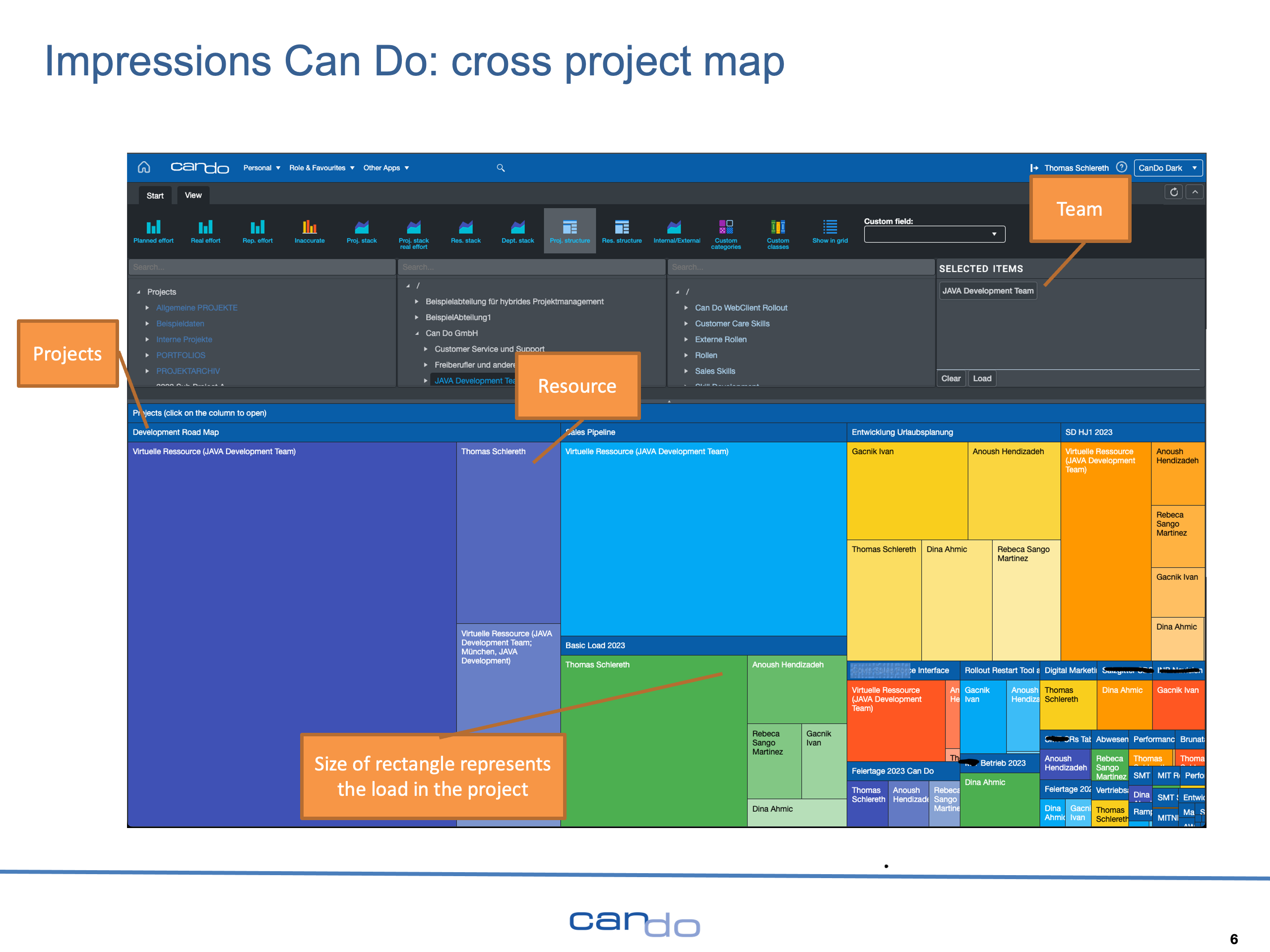Select the Proj. stack view icon
The height and width of the screenshot is (952, 1270).
pos(362,231)
